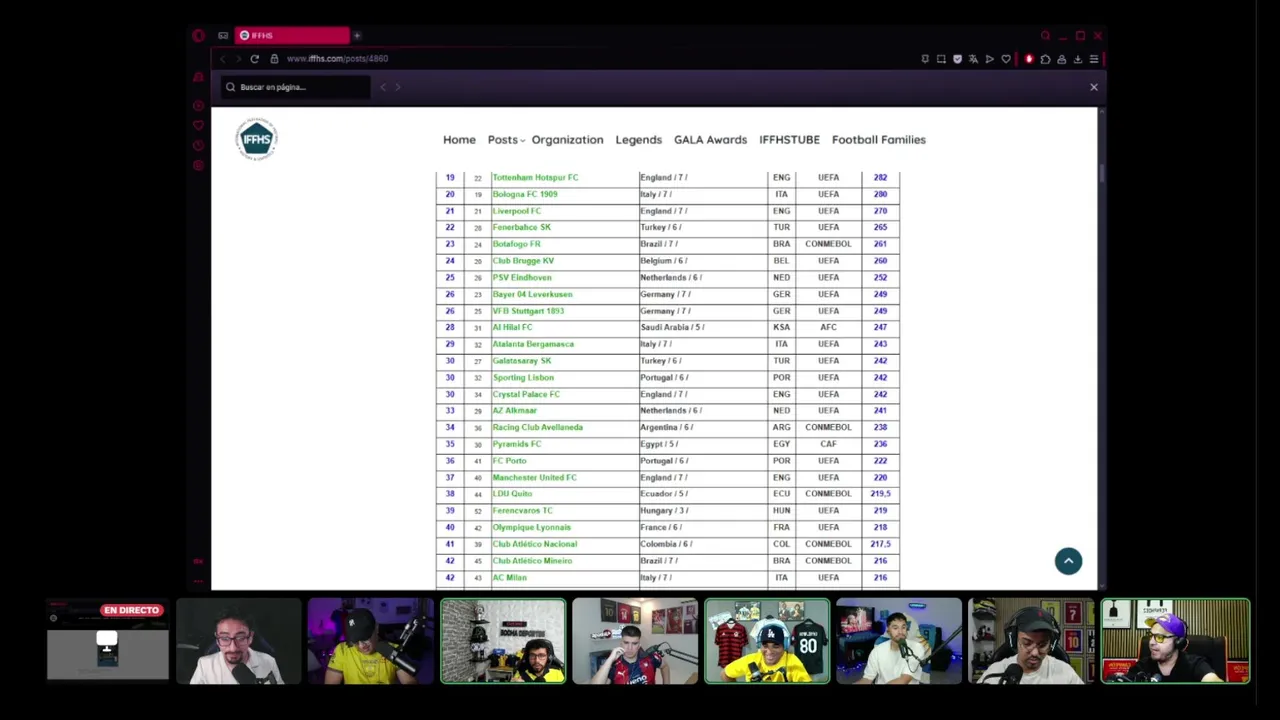Click the padlock site info icon

[x=274, y=59]
